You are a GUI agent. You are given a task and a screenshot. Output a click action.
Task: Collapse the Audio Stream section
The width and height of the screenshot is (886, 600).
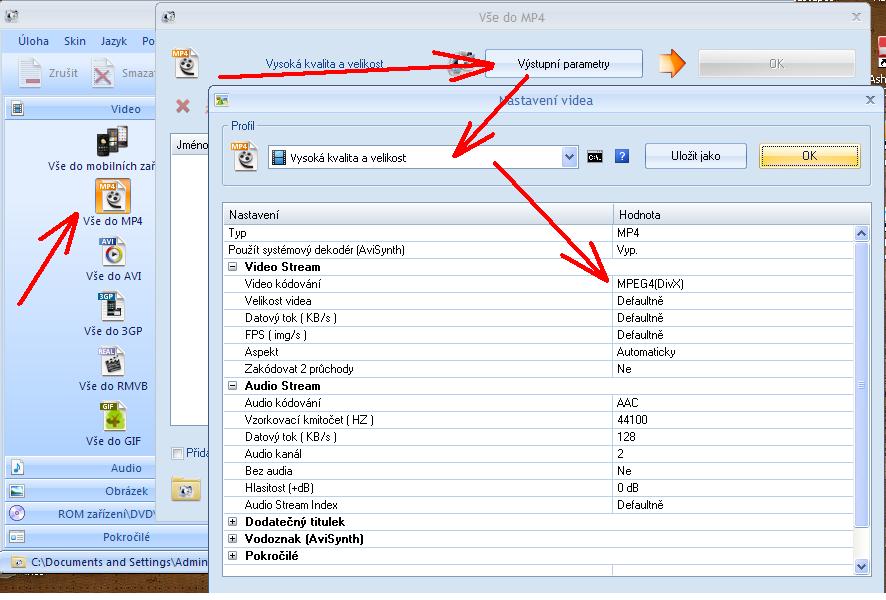click(x=233, y=386)
